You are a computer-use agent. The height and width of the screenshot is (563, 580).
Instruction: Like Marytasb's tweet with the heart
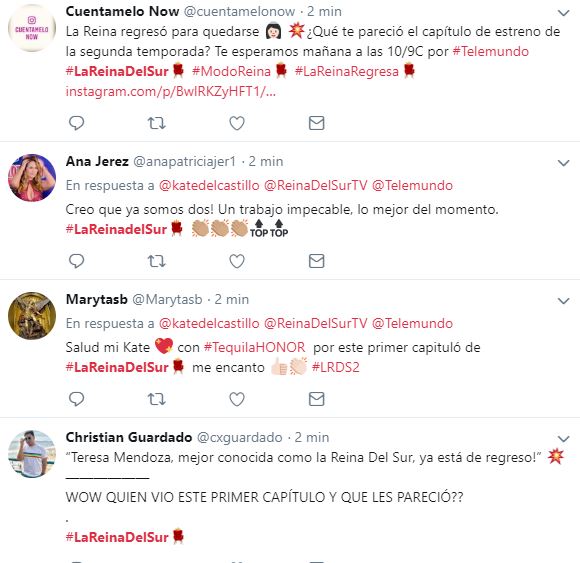pos(237,399)
